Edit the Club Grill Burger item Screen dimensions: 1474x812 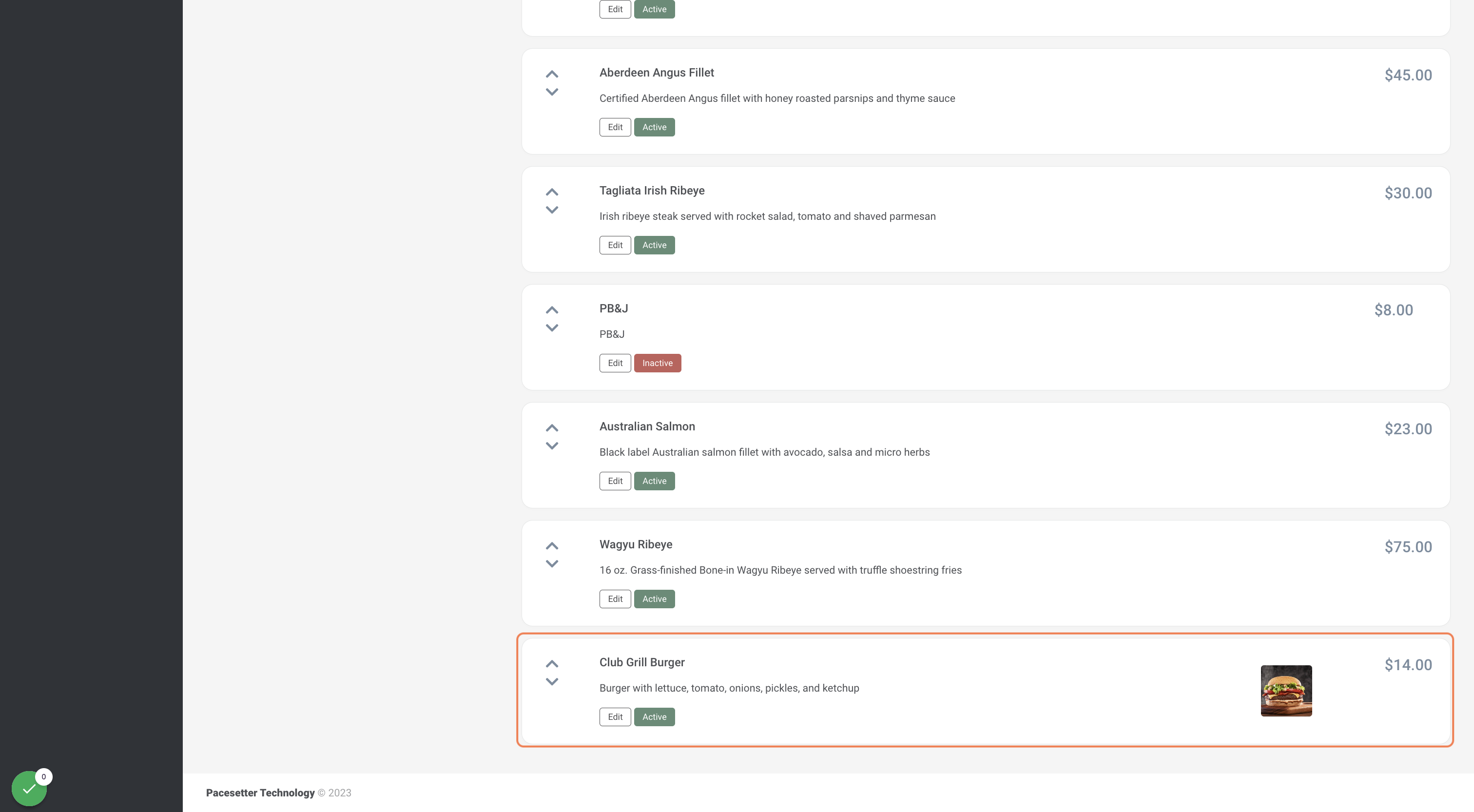click(615, 716)
